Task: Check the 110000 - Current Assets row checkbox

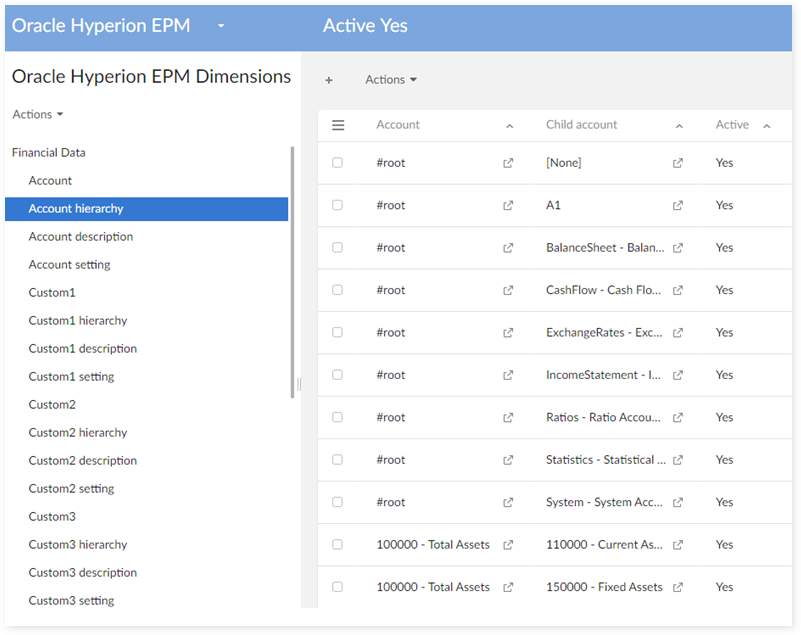Action: pos(338,545)
